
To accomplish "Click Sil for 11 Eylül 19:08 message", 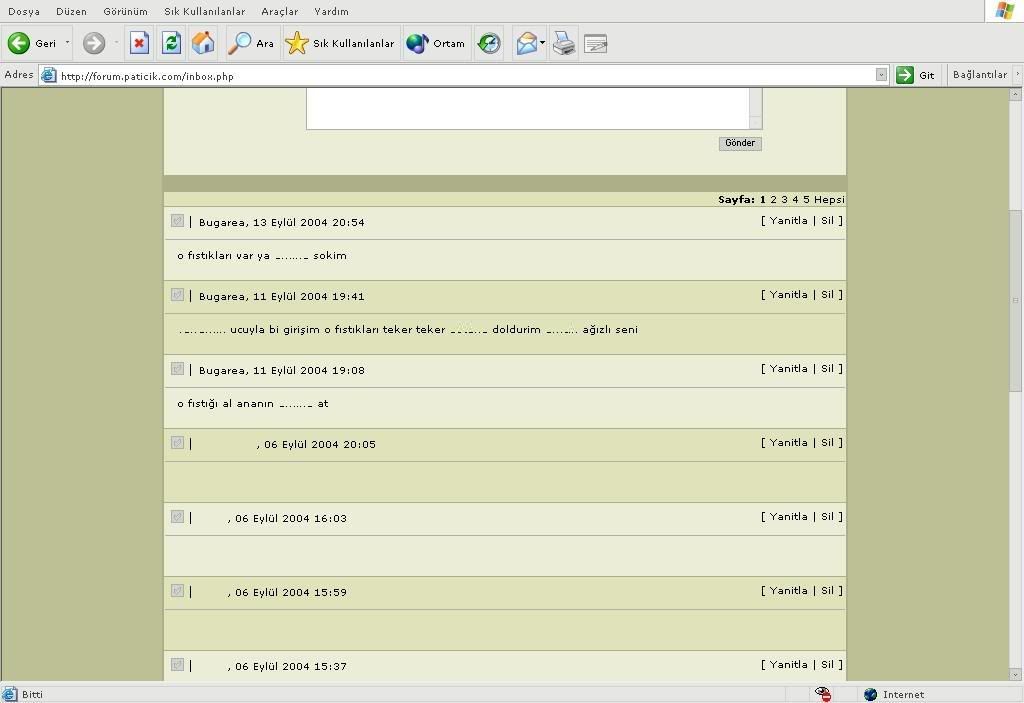I will (827, 368).
